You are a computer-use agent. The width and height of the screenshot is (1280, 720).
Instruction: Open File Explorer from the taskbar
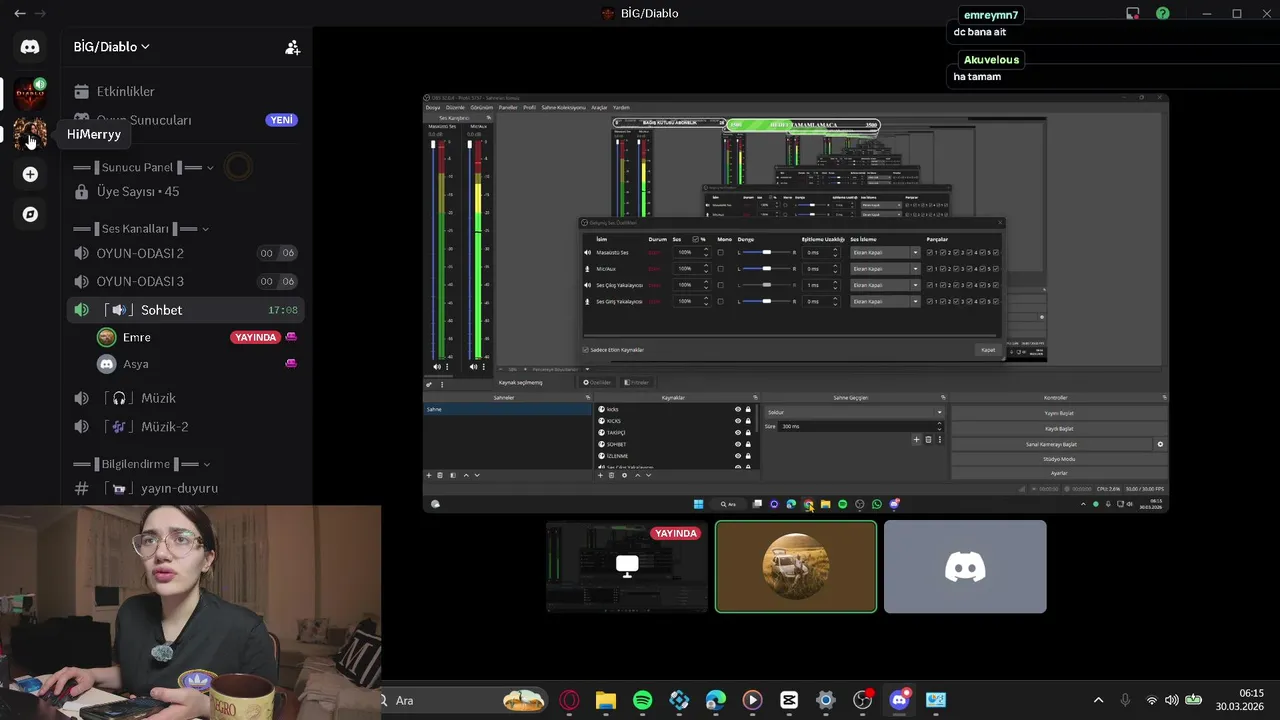[x=606, y=700]
